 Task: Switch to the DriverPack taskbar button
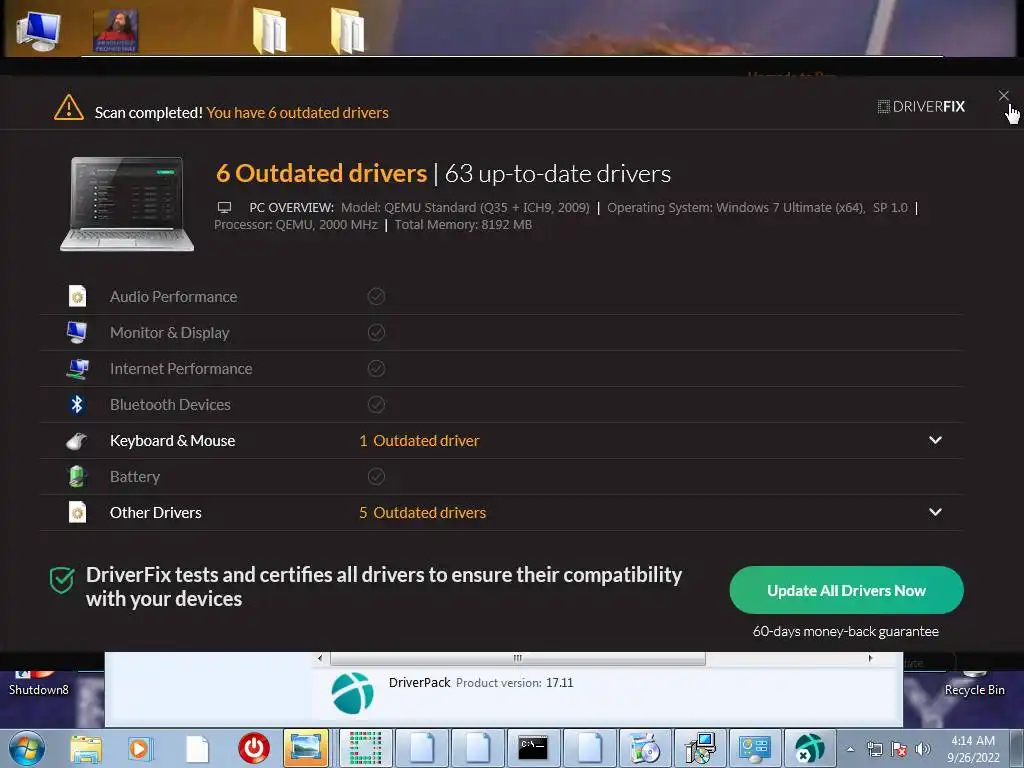pyautogui.click(x=810, y=748)
